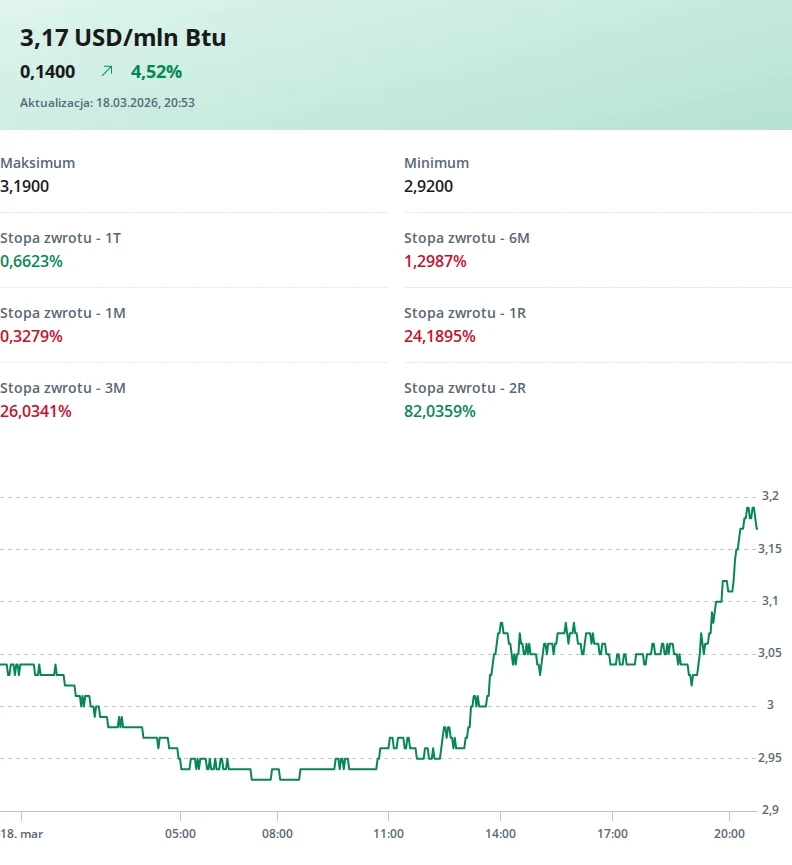Select the 24,1895% one-year return value

(439, 336)
